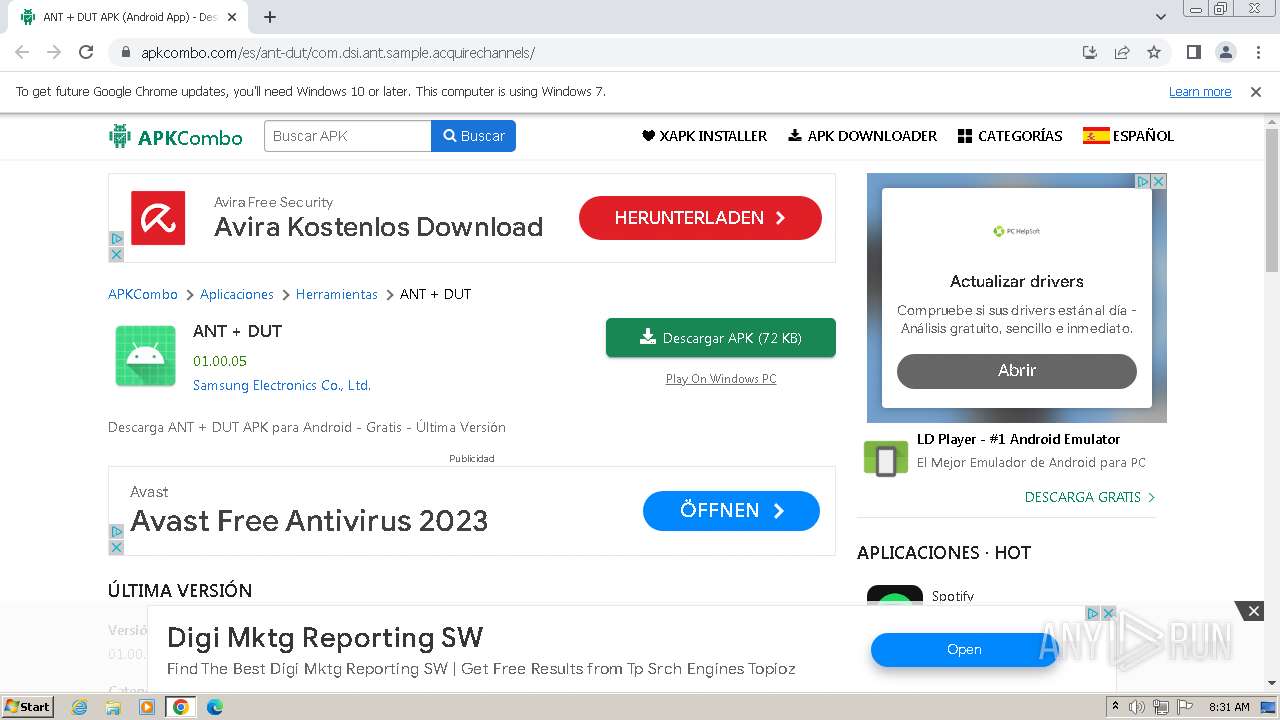This screenshot has height=720, width=1280.
Task: Click the Descargar APK (72 KB) button
Action: [721, 338]
